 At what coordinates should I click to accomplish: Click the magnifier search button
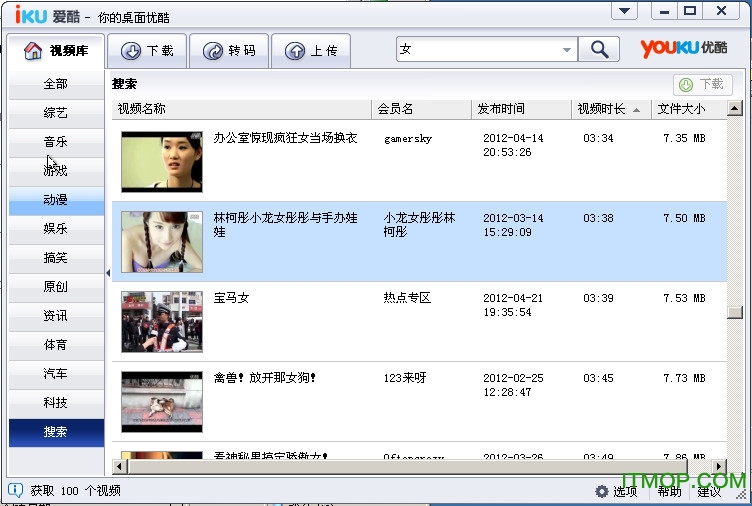click(x=599, y=49)
